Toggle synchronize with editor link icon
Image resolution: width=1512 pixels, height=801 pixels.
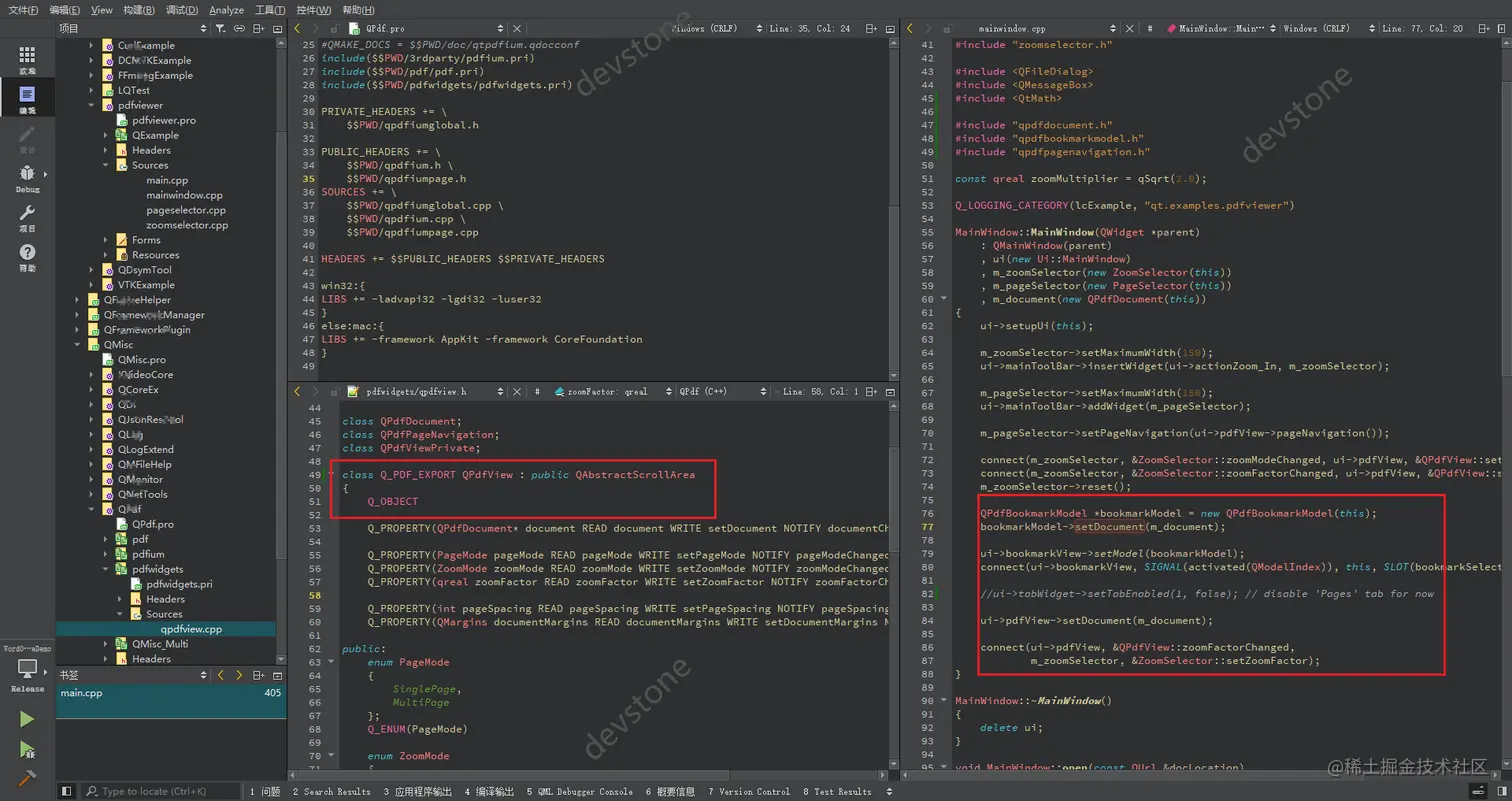(239, 29)
